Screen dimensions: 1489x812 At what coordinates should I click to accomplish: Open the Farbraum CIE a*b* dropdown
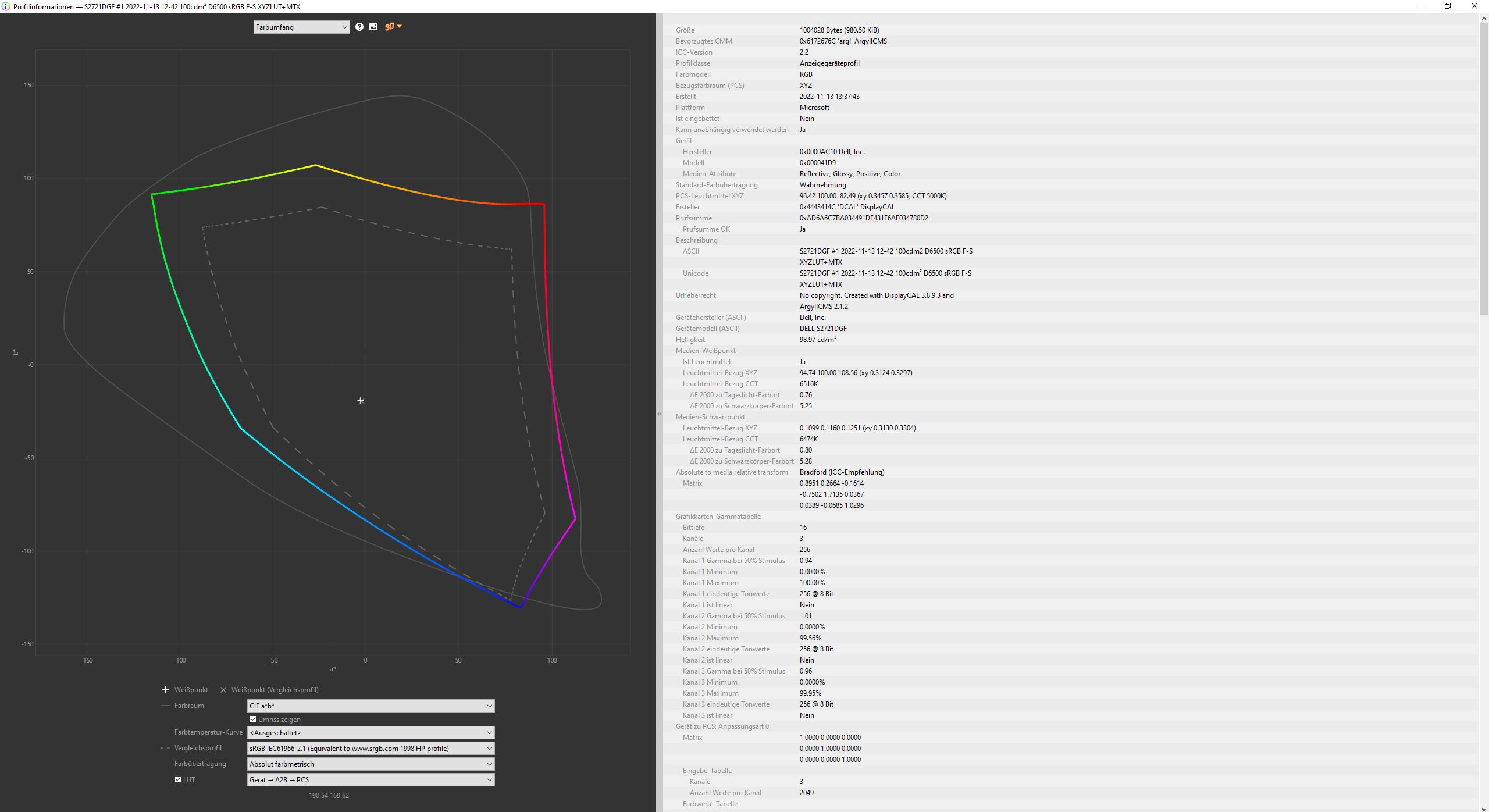(x=371, y=706)
